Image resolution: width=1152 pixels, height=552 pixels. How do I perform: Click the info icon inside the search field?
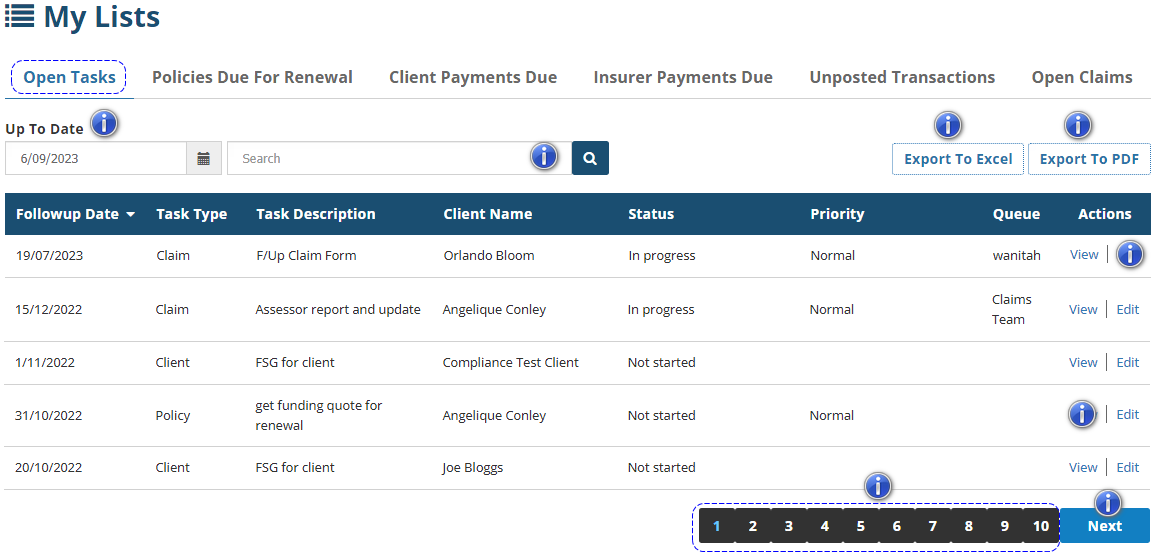(x=544, y=156)
